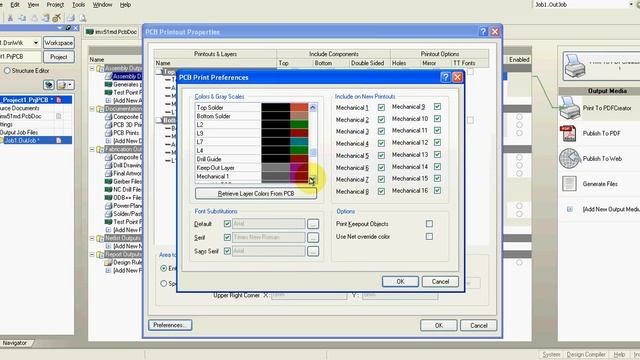
Task: Click the folder icon button beside view-options
Action: pyautogui.click(x=62, y=85)
